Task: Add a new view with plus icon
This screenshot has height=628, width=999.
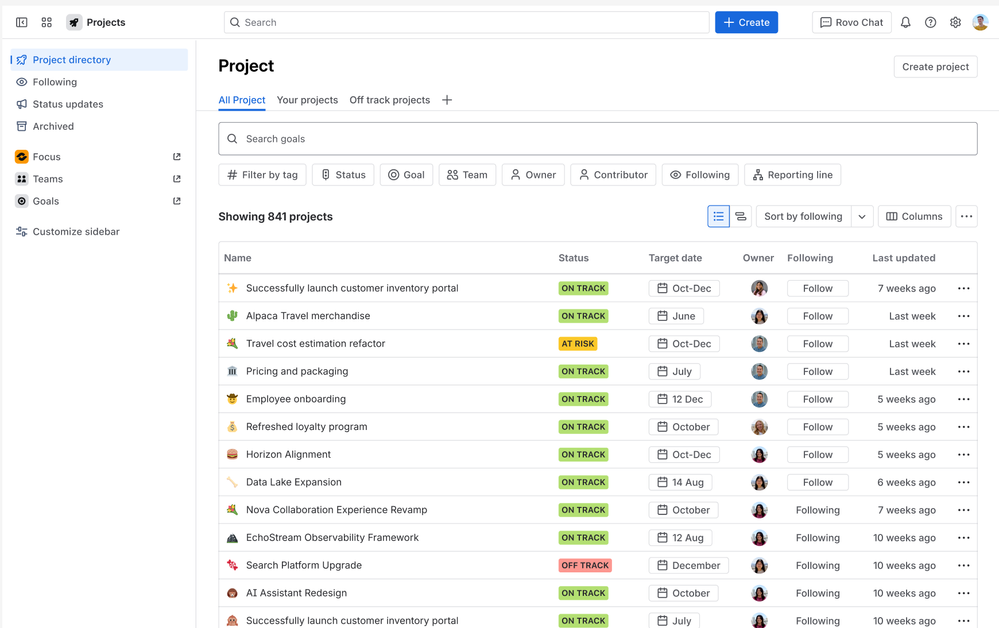Action: tap(447, 100)
